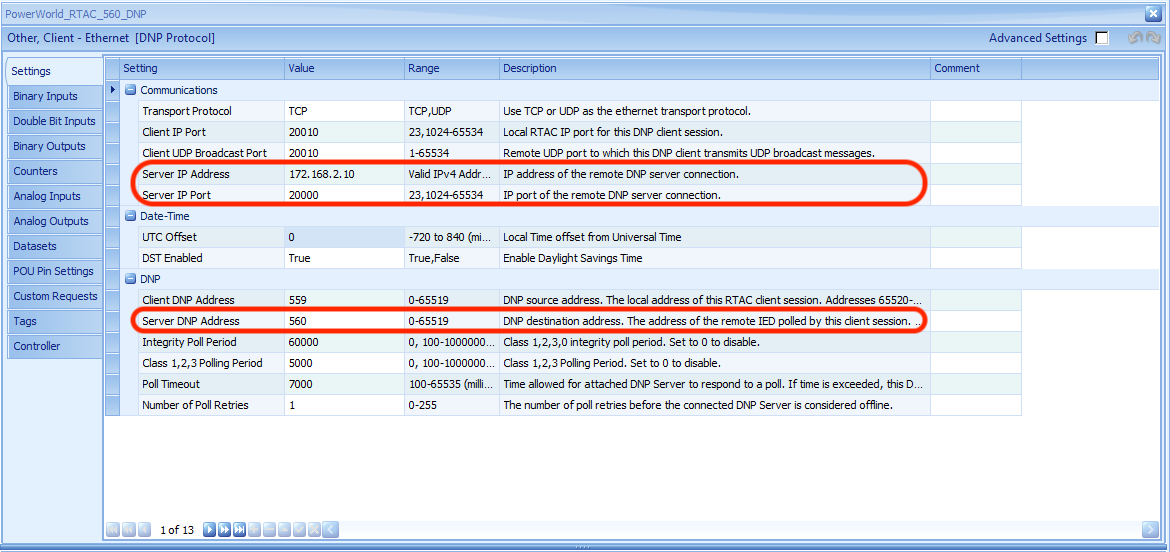Change the DST Enabled value True

344,258
